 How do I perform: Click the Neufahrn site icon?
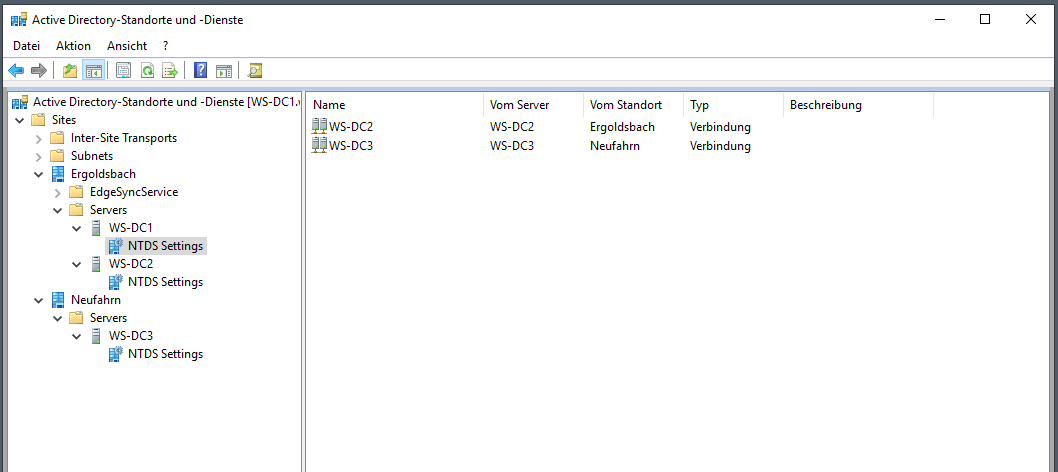tap(59, 300)
